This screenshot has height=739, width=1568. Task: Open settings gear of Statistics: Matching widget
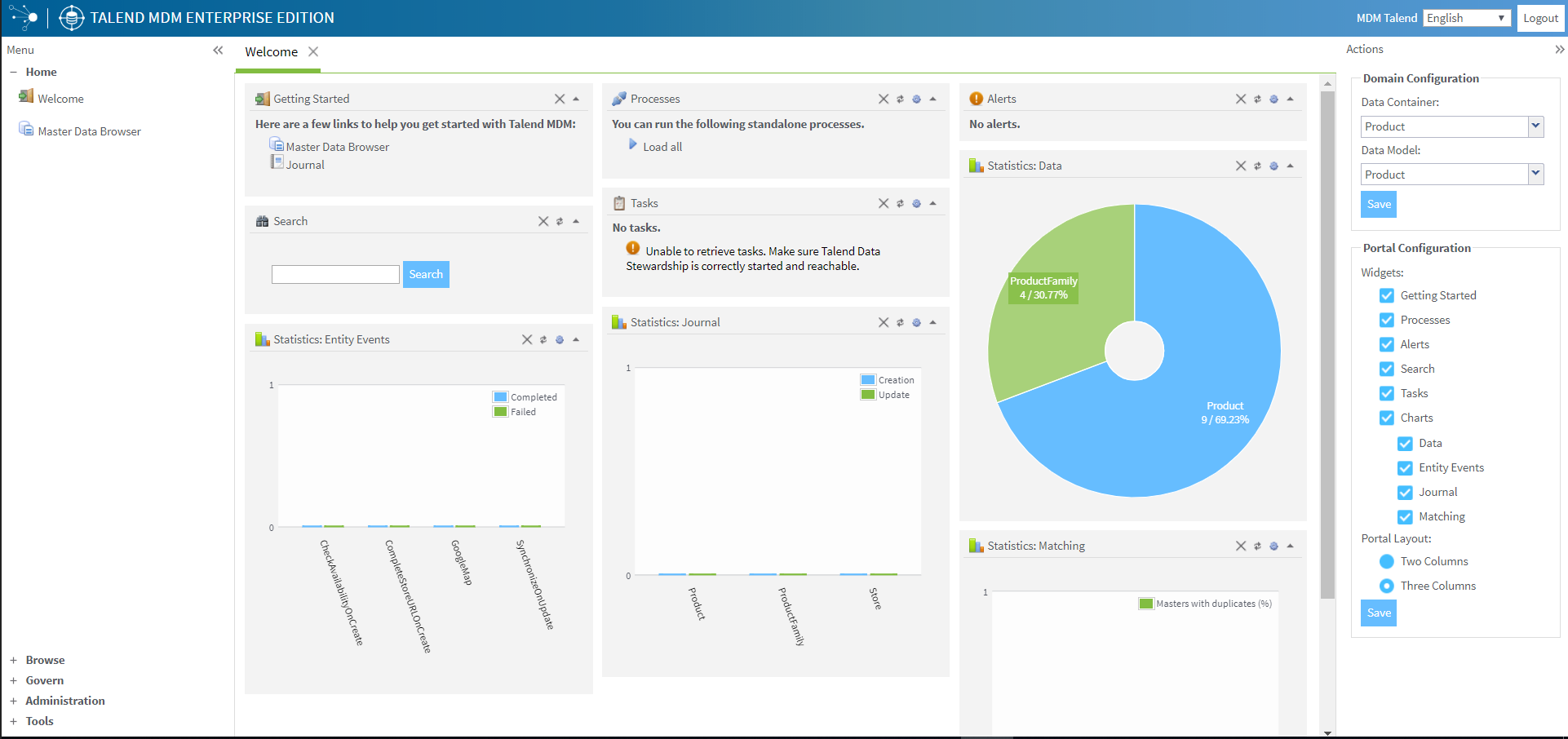click(x=1273, y=546)
